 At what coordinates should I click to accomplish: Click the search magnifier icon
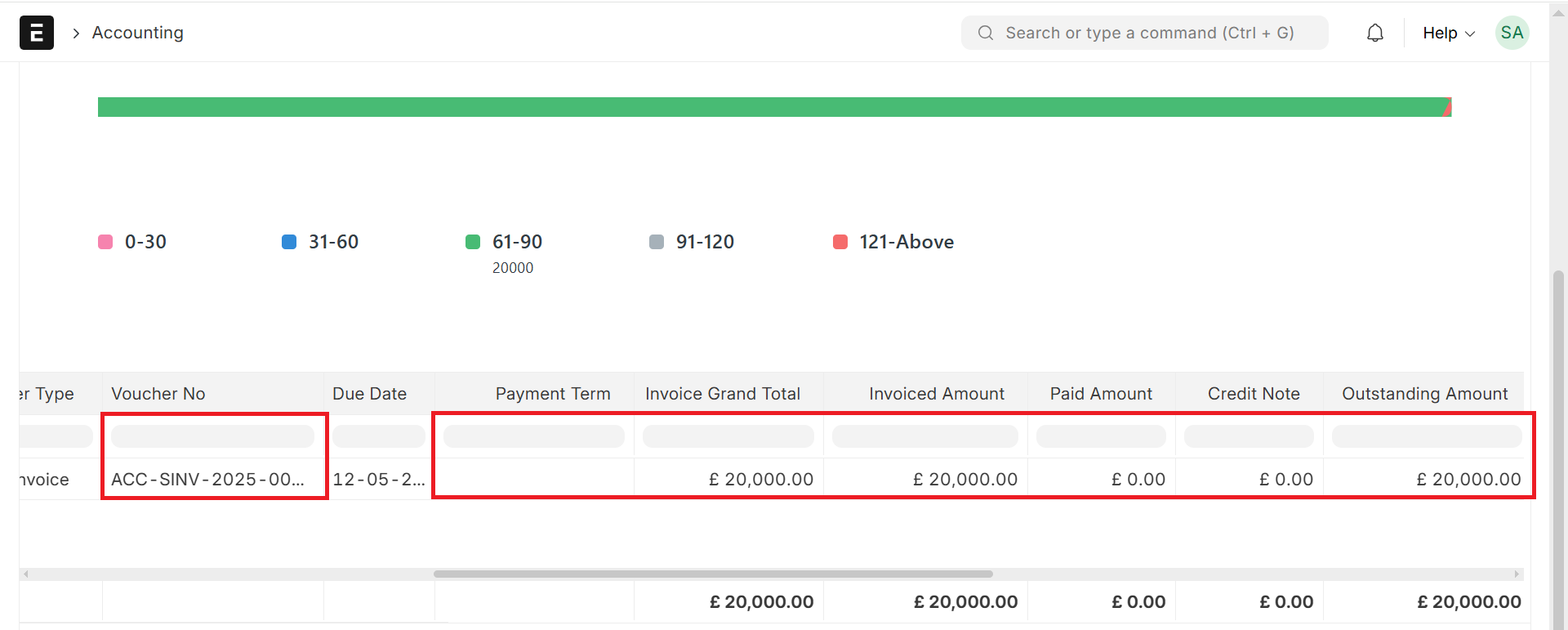point(986,33)
